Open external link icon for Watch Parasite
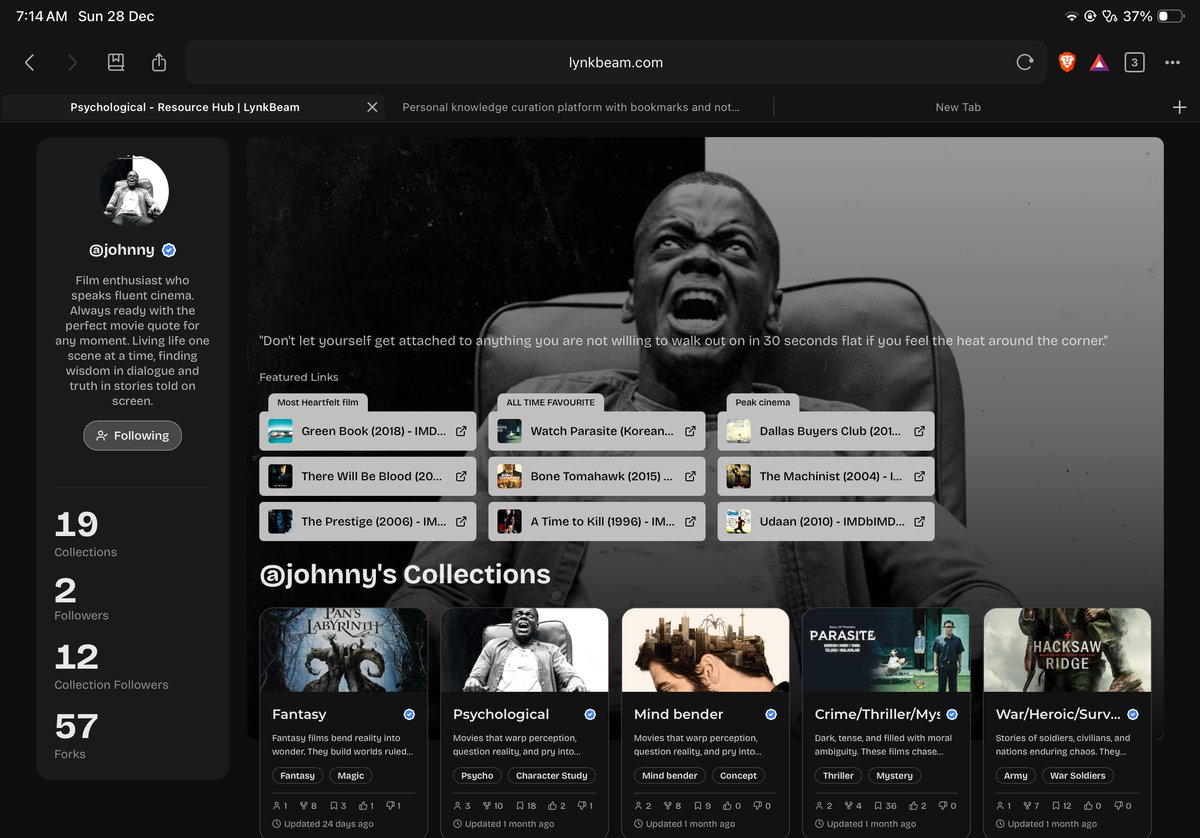The image size is (1200, 838). coord(690,431)
